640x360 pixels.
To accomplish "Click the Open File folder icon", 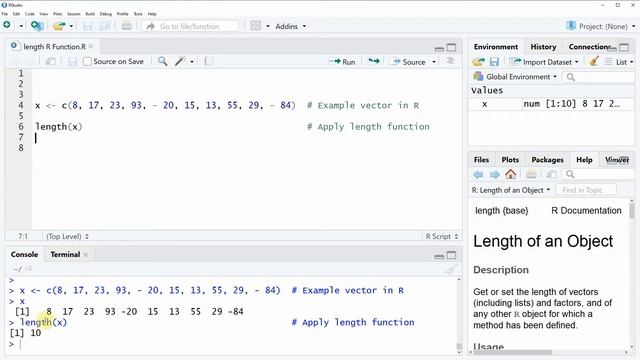I will click(59, 26).
